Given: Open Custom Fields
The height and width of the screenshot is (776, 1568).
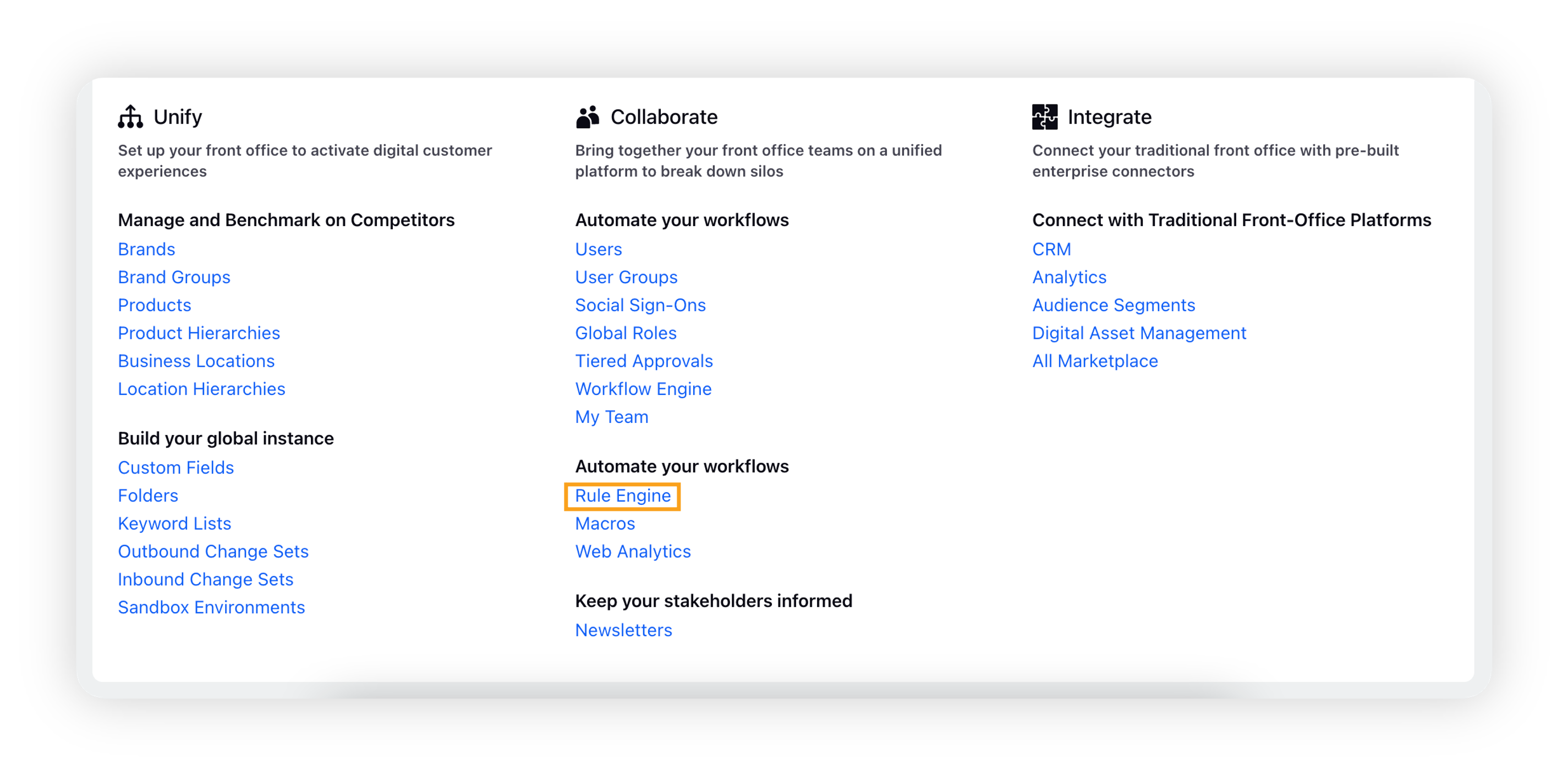Looking at the screenshot, I should click(x=176, y=467).
